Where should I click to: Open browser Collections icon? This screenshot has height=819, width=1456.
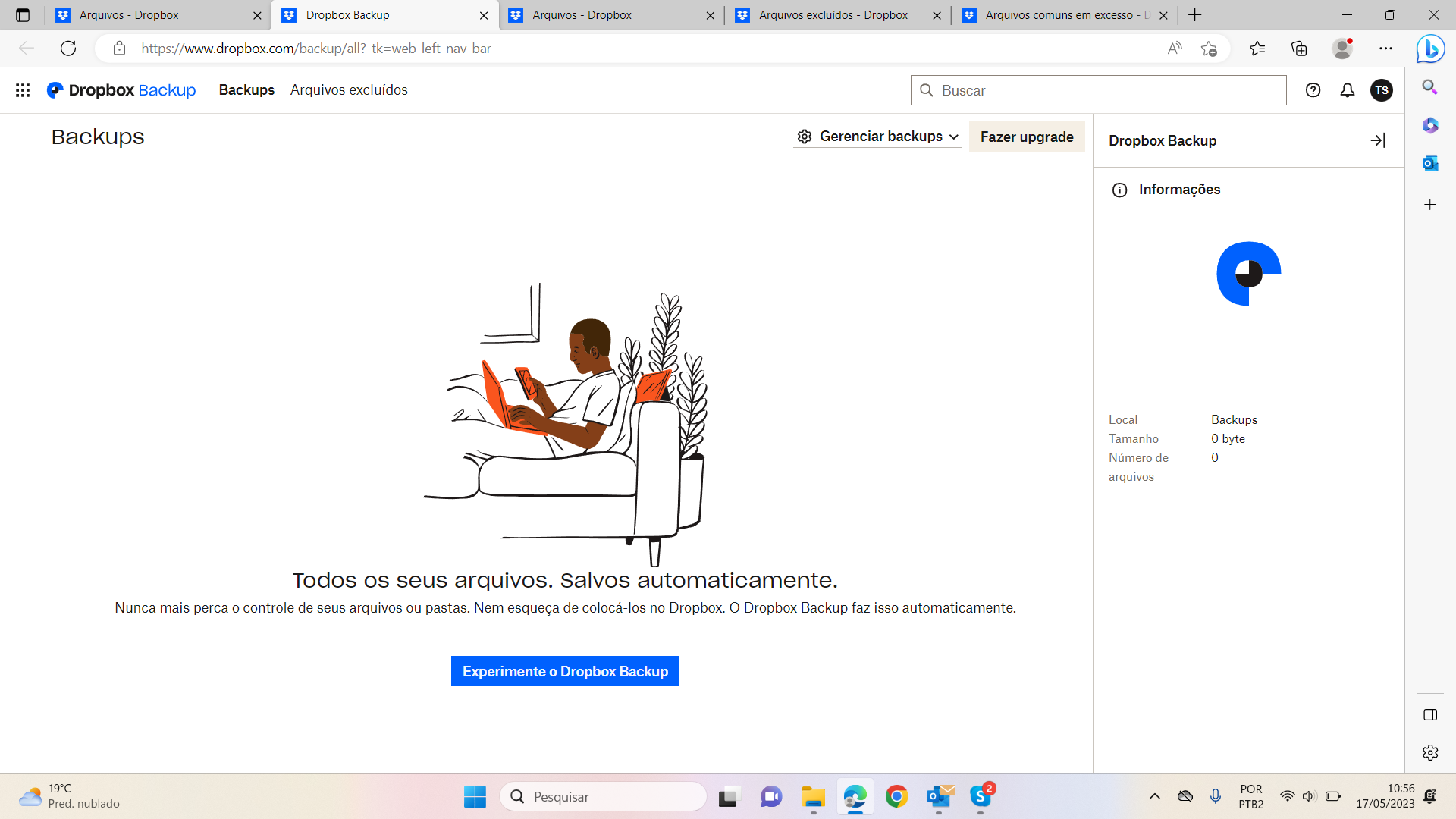coord(1299,49)
